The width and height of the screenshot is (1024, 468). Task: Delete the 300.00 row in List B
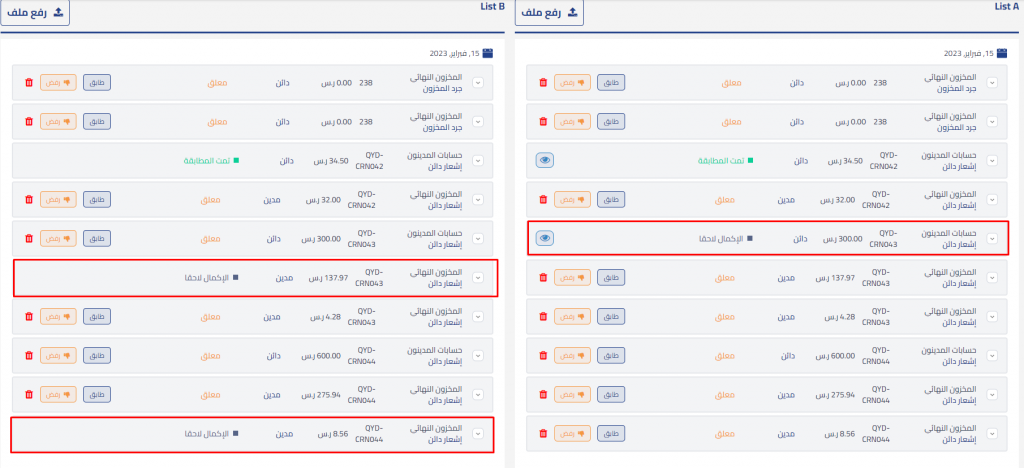tap(29, 238)
